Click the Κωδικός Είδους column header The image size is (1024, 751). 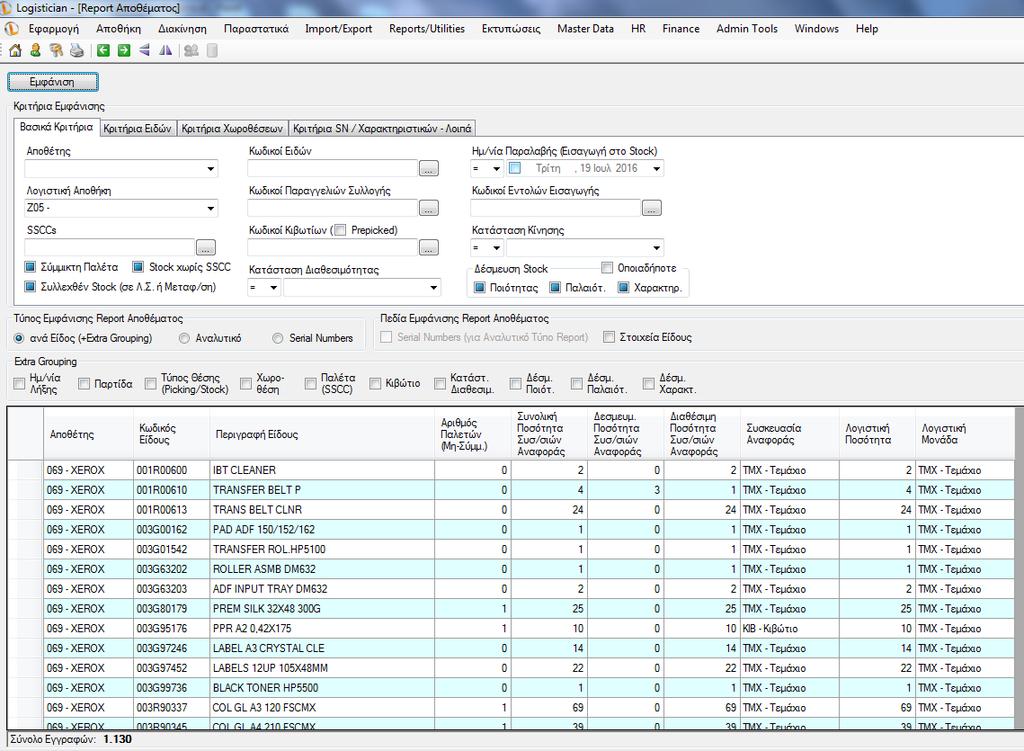pos(171,434)
